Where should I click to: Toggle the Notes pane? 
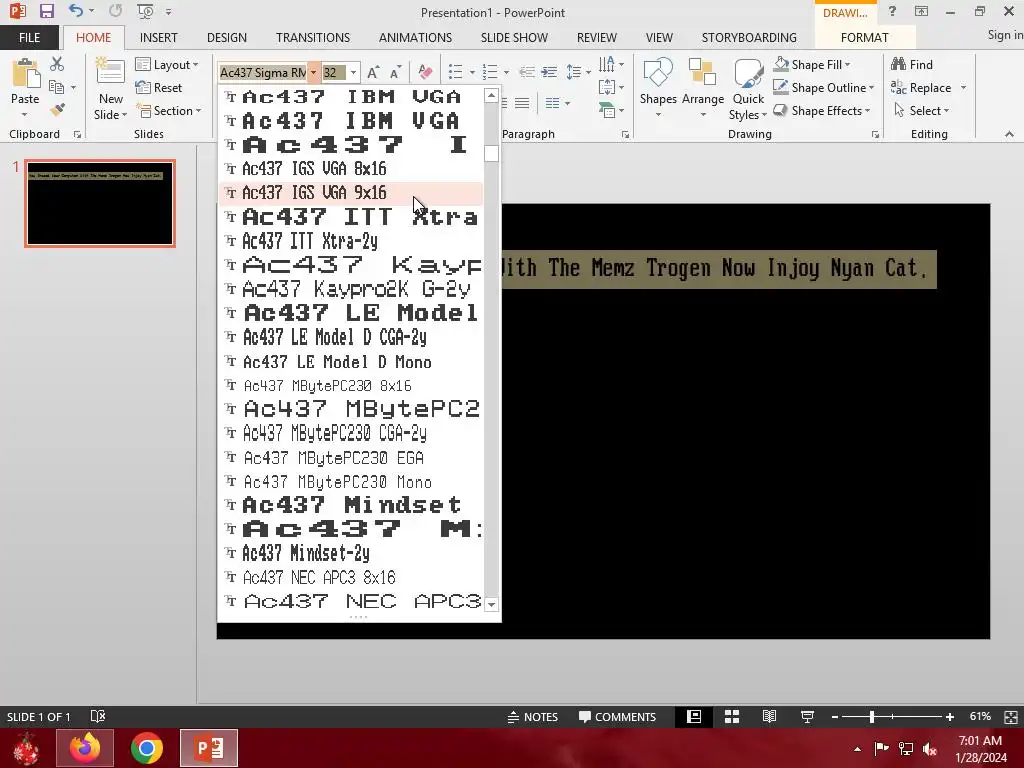[x=533, y=716]
